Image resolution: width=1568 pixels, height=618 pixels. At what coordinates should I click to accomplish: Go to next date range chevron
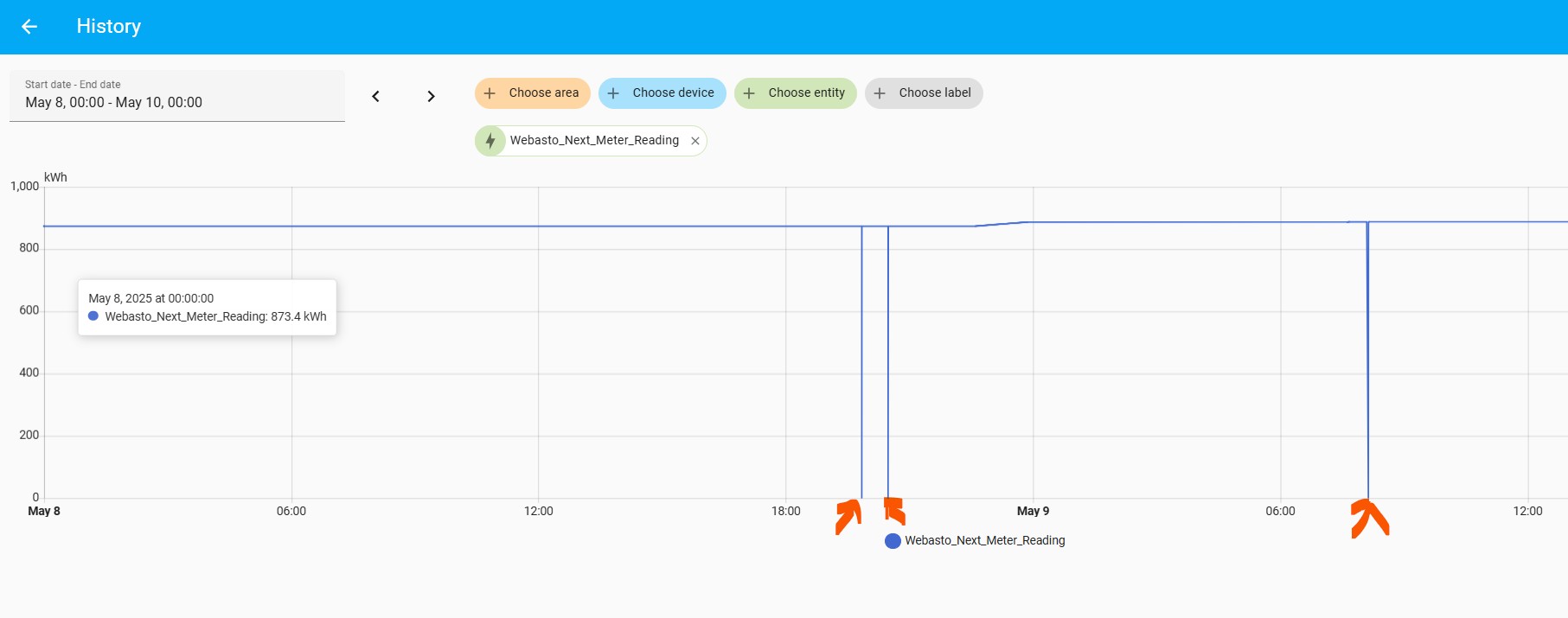431,96
